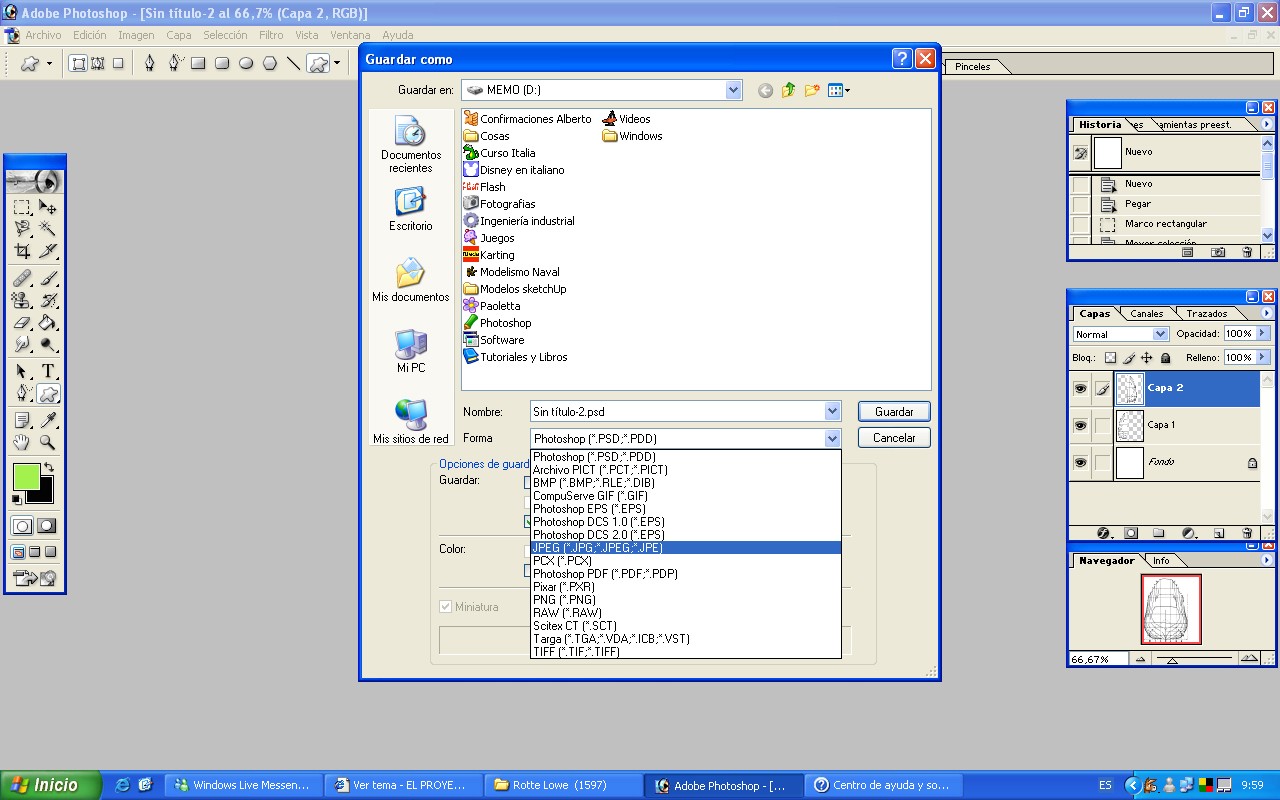The height and width of the screenshot is (800, 1280).
Task: Select the Dodge tool
Action: pyautogui.click(x=47, y=345)
